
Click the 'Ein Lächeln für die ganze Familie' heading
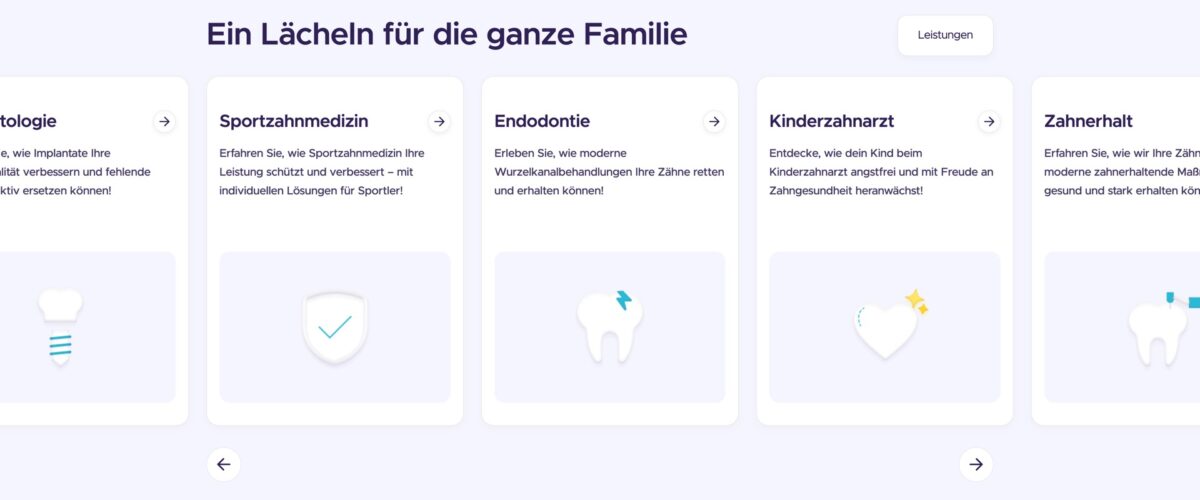tap(447, 34)
